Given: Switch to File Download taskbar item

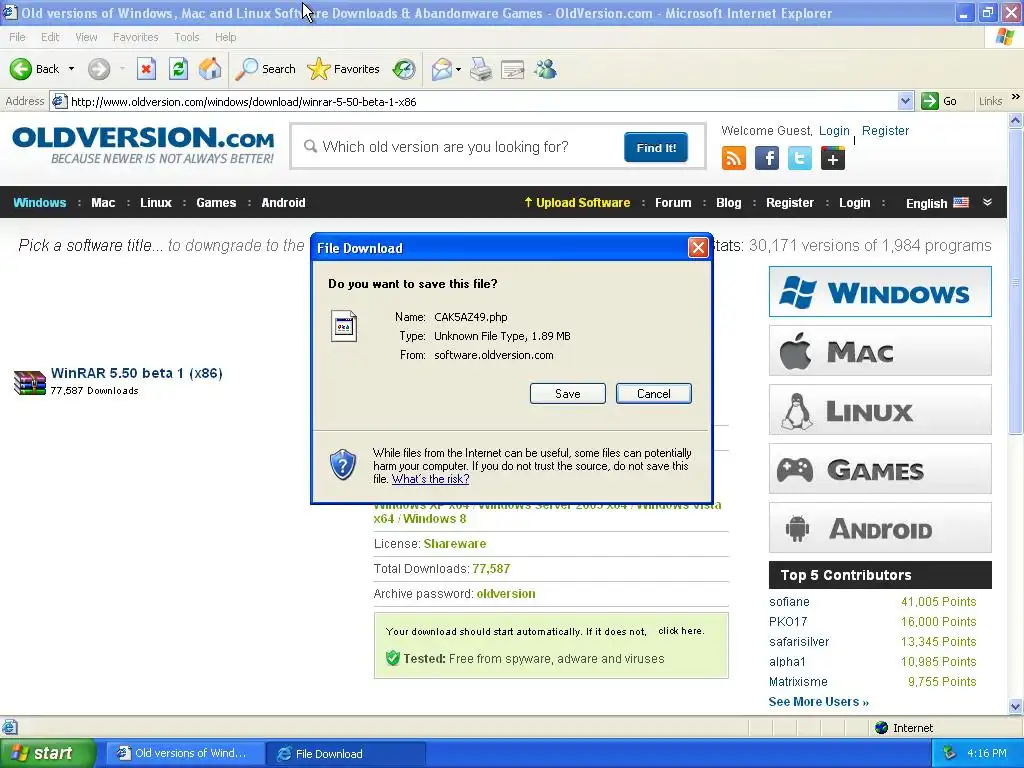Looking at the screenshot, I should [346, 753].
